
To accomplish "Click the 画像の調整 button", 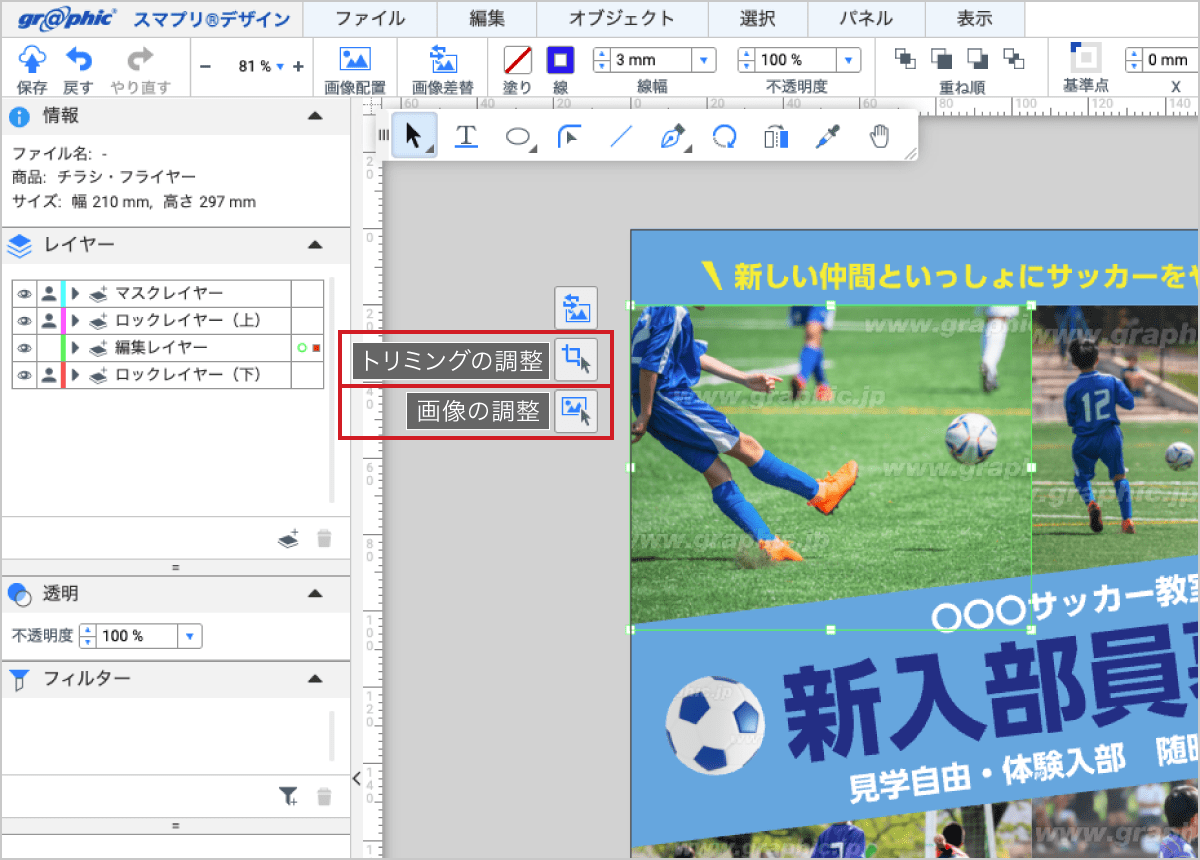I will [576, 411].
